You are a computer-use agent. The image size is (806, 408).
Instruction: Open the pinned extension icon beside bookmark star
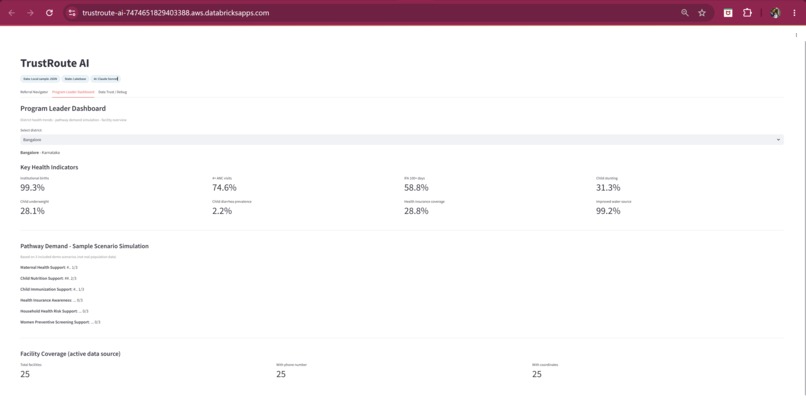728,13
